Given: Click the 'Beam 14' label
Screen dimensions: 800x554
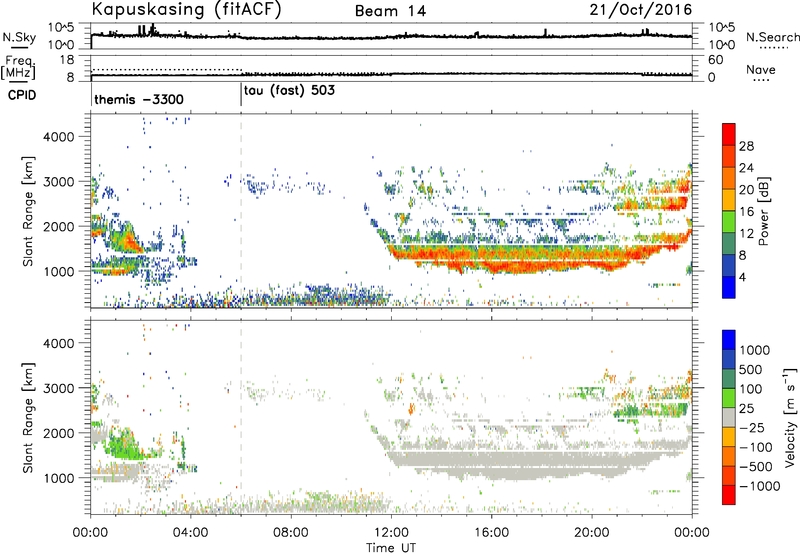Looking at the screenshot, I should pyautogui.click(x=390, y=11).
